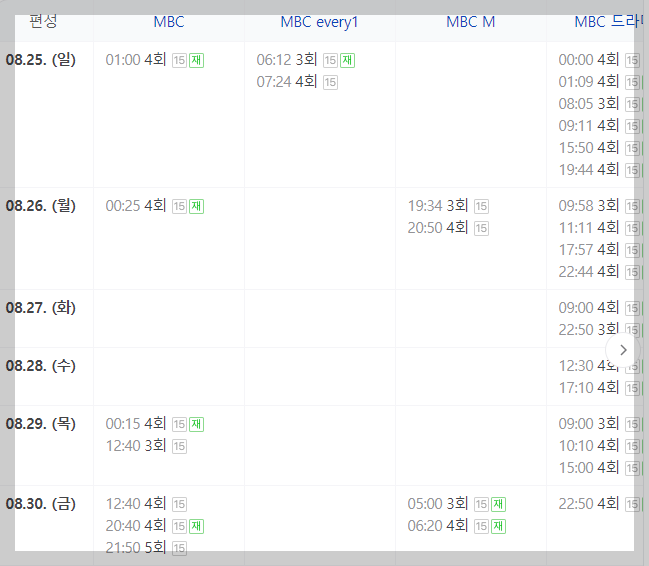Click the 재 badge beside 00:15 4회
This screenshot has width=649, height=566.
coord(197,424)
